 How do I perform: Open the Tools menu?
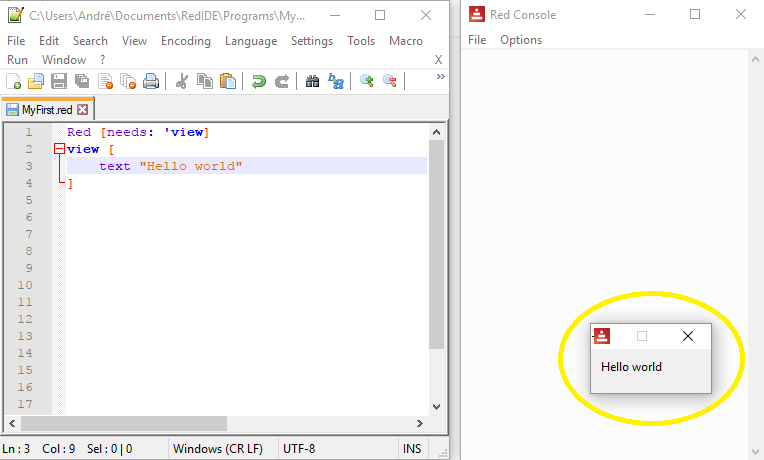pyautogui.click(x=361, y=41)
